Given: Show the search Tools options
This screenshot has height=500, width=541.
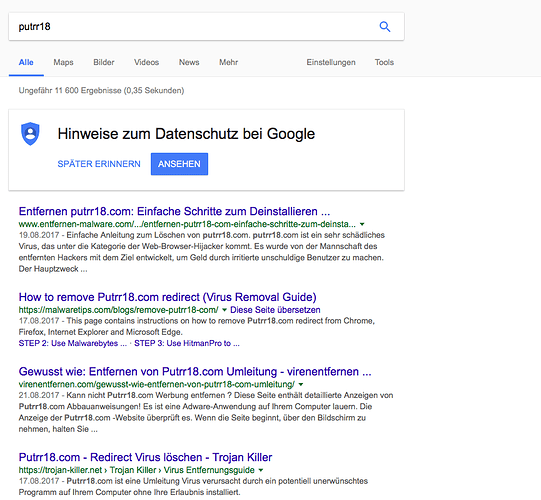Looking at the screenshot, I should pos(384,62).
